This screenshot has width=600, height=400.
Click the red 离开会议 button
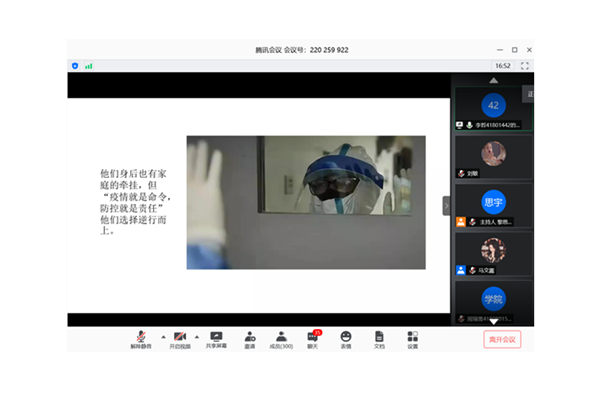[x=502, y=339]
